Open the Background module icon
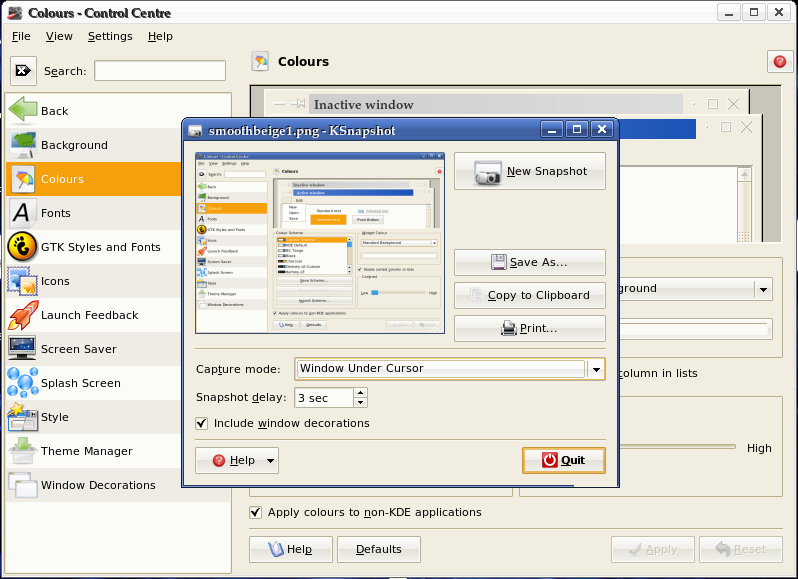This screenshot has height=579, width=798. (23, 144)
